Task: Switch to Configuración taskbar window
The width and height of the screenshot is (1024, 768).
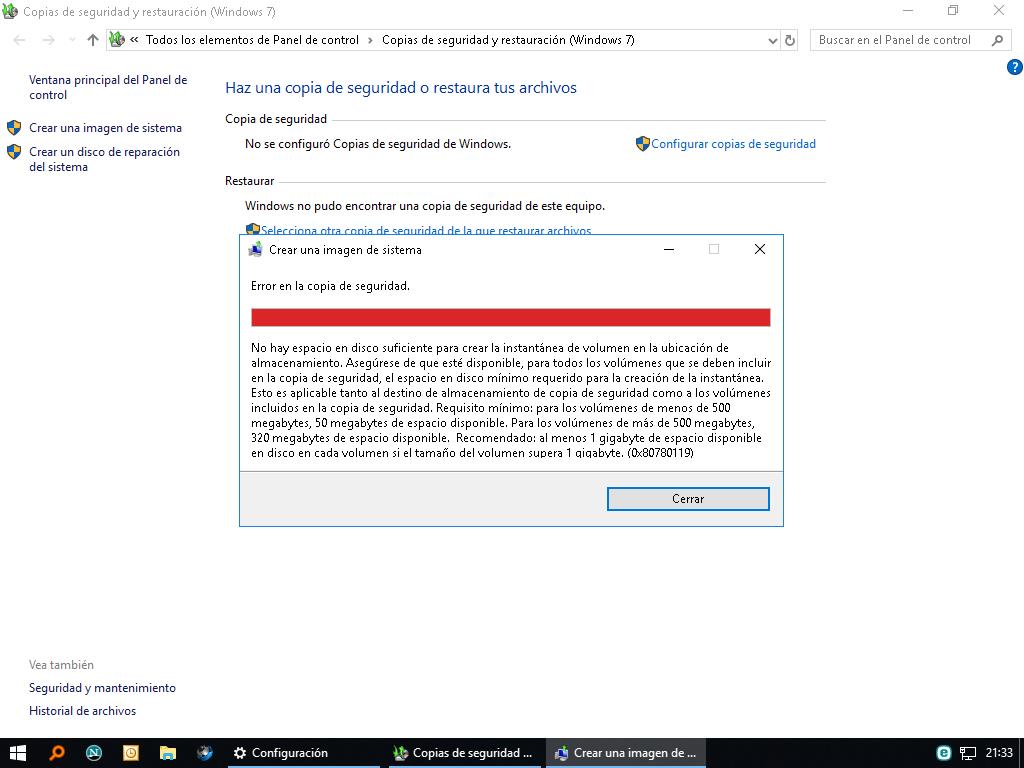Action: 280,753
